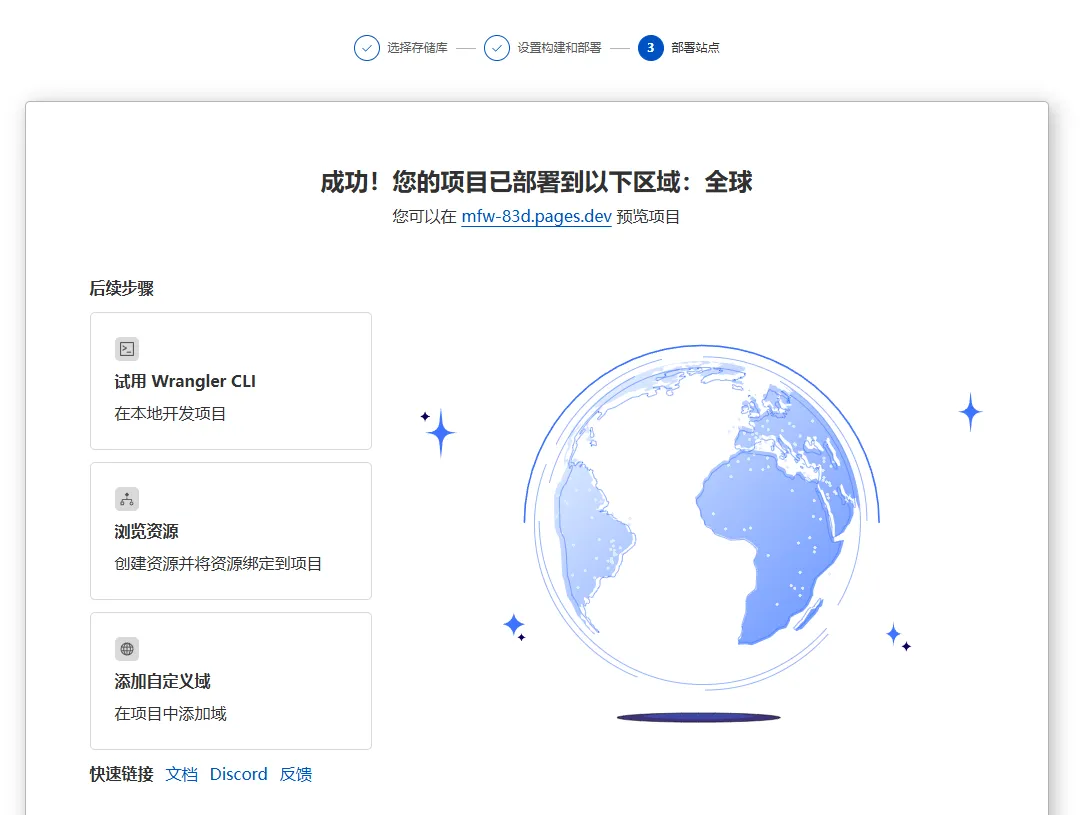Click the globe icon above 添加自定义域
The width and height of the screenshot is (1087, 815).
(127, 649)
